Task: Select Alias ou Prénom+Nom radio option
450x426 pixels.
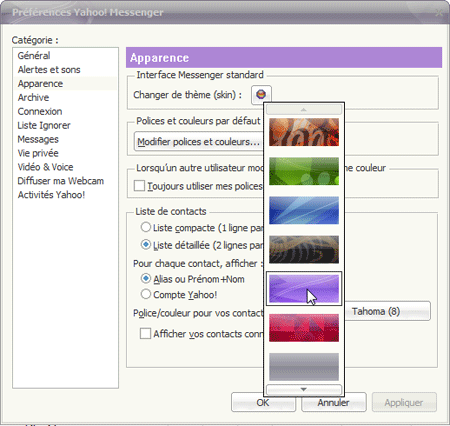Action: [x=146, y=278]
